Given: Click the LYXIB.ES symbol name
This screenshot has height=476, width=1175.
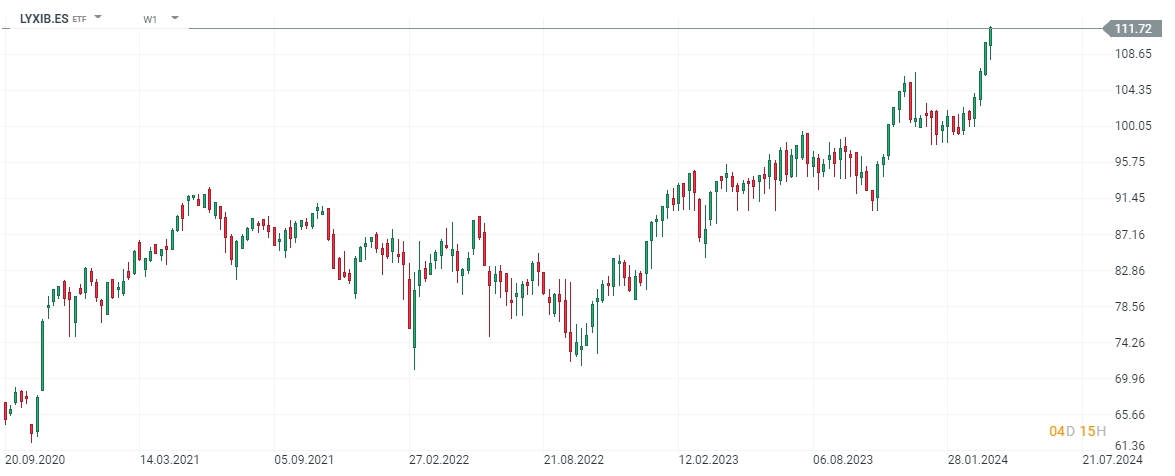Looking at the screenshot, I should coord(45,18).
